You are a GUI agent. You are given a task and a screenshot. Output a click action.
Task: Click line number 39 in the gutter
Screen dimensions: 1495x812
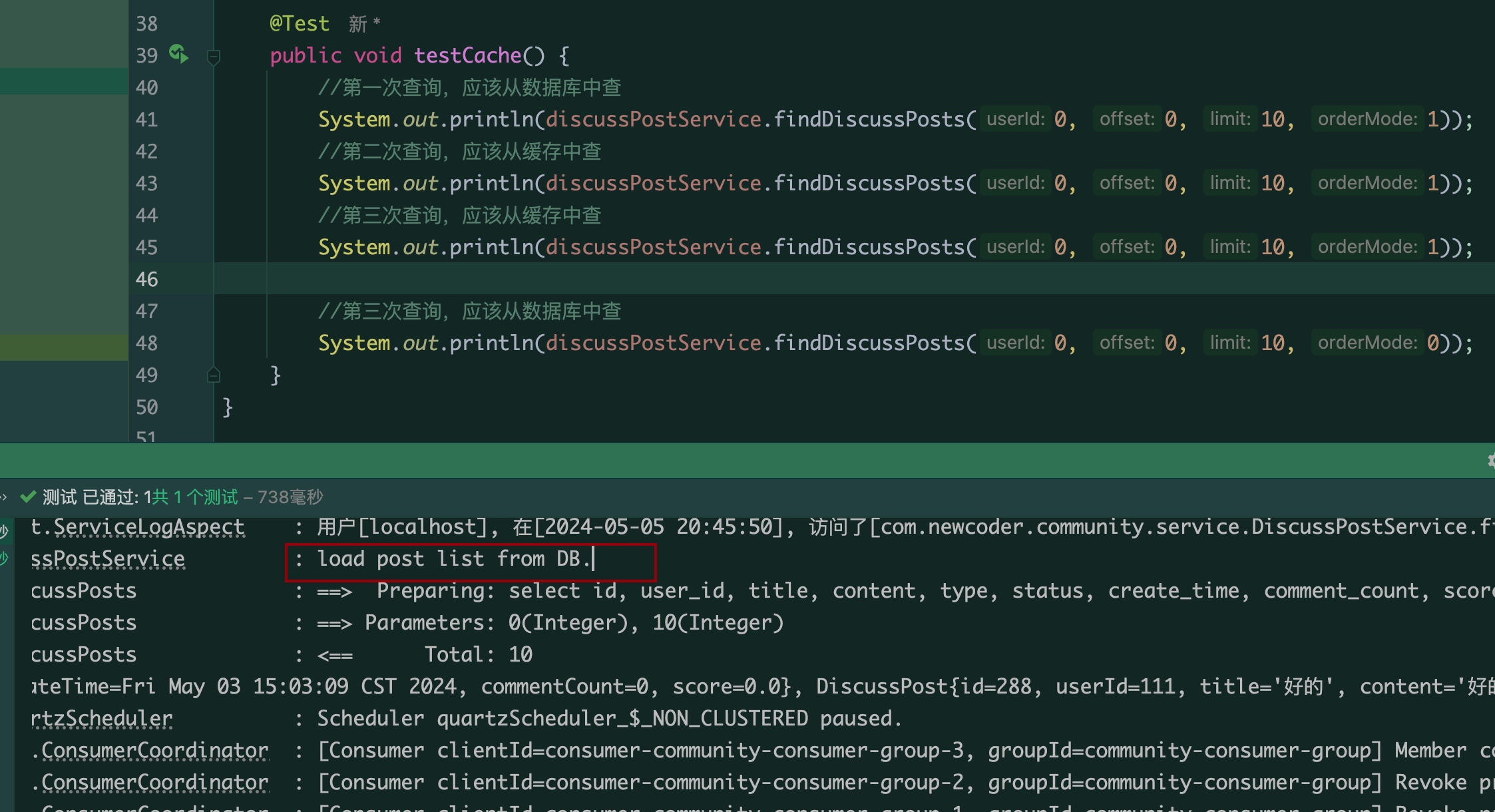[x=147, y=55]
